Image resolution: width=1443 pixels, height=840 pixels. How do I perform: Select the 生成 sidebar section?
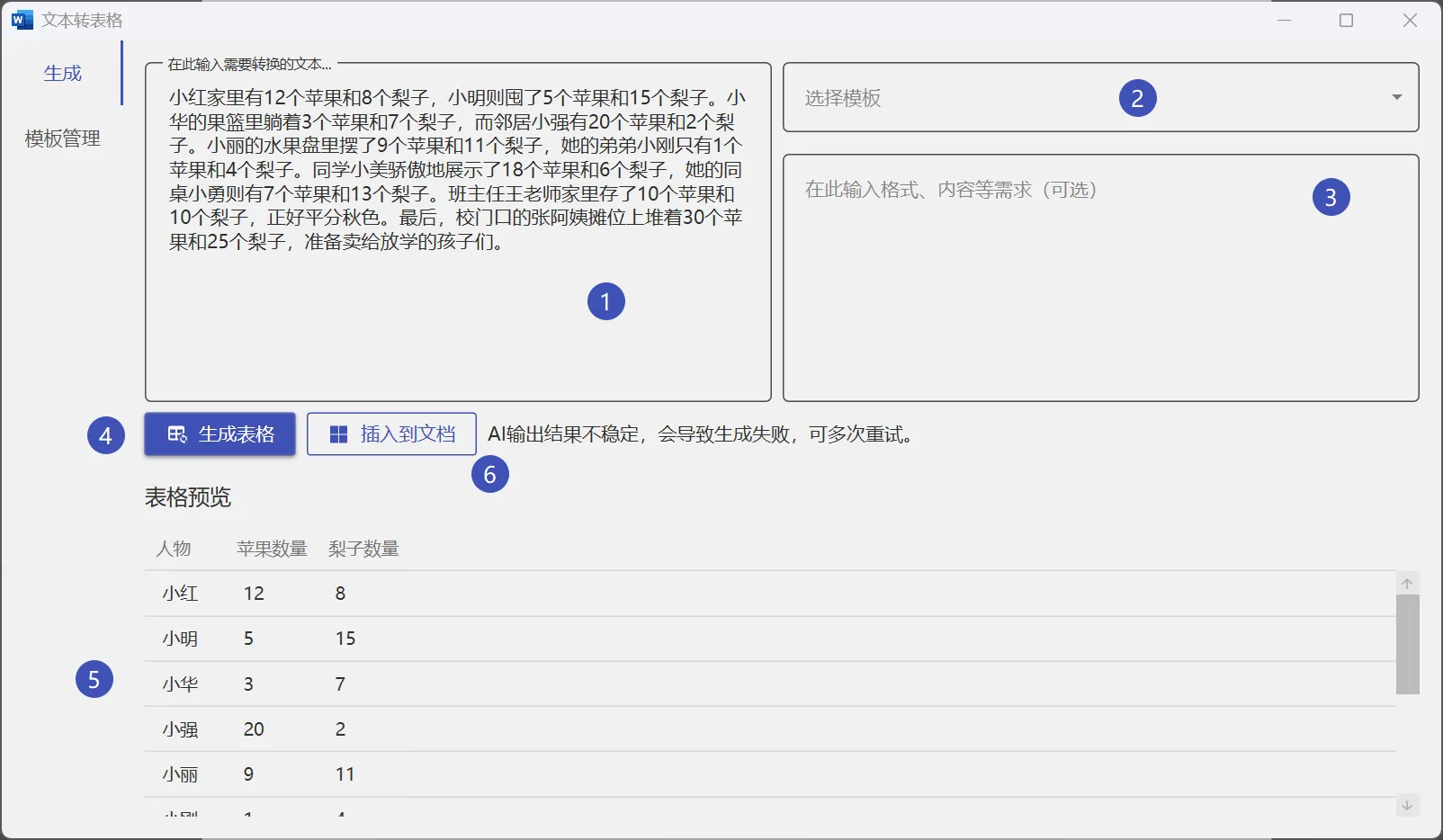(x=63, y=74)
